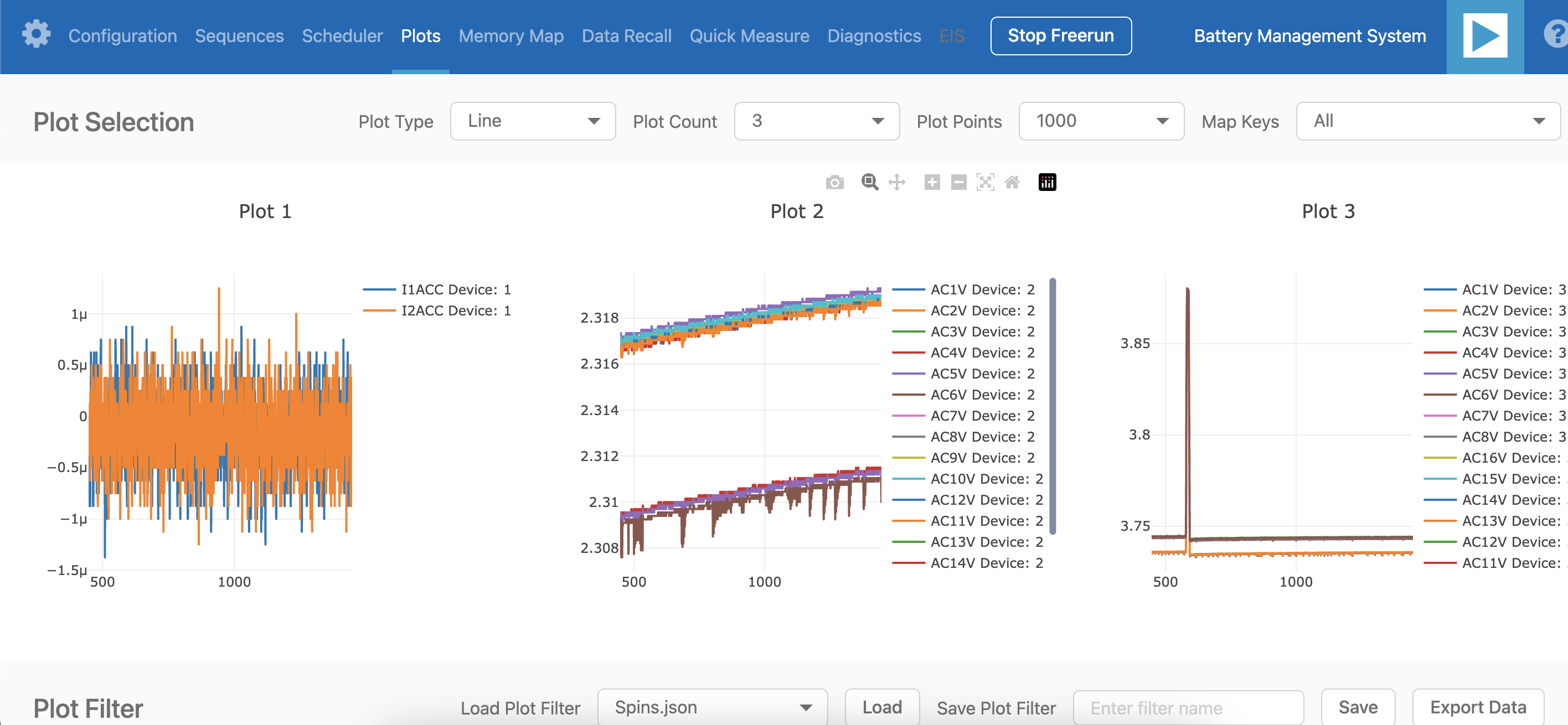Click the autoscale icon
This screenshot has width=1568, height=725.
985,183
